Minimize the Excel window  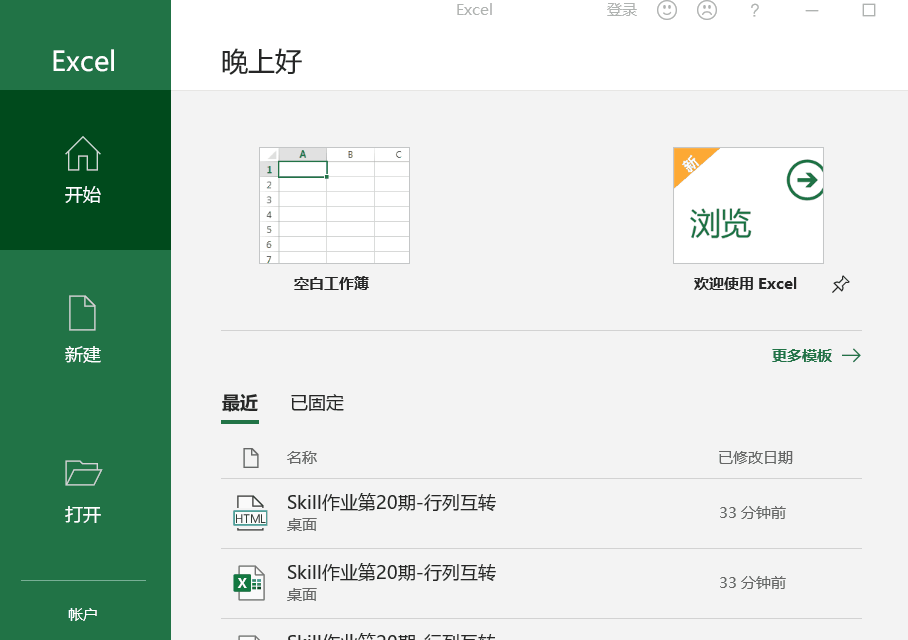click(x=812, y=10)
